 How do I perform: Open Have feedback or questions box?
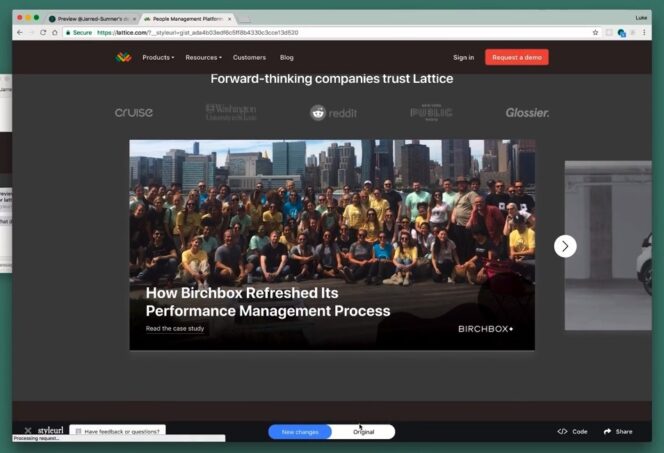[x=117, y=431]
